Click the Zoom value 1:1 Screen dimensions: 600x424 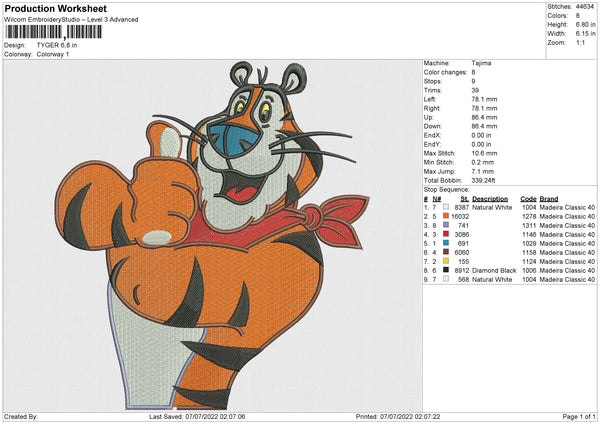[x=580, y=42]
